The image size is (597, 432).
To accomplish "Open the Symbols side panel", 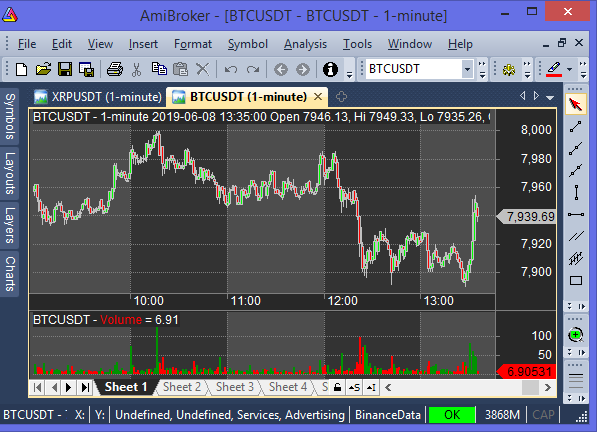I will pos(10,116).
